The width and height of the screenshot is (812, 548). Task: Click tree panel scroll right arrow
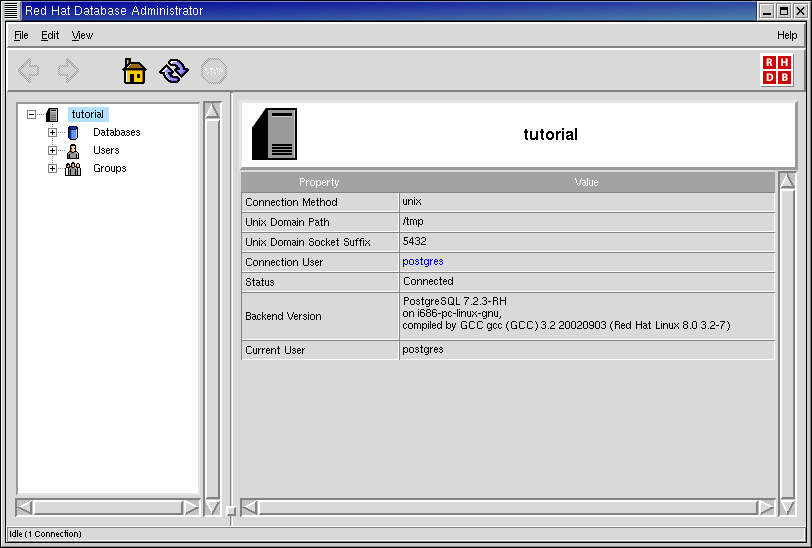coord(191,508)
